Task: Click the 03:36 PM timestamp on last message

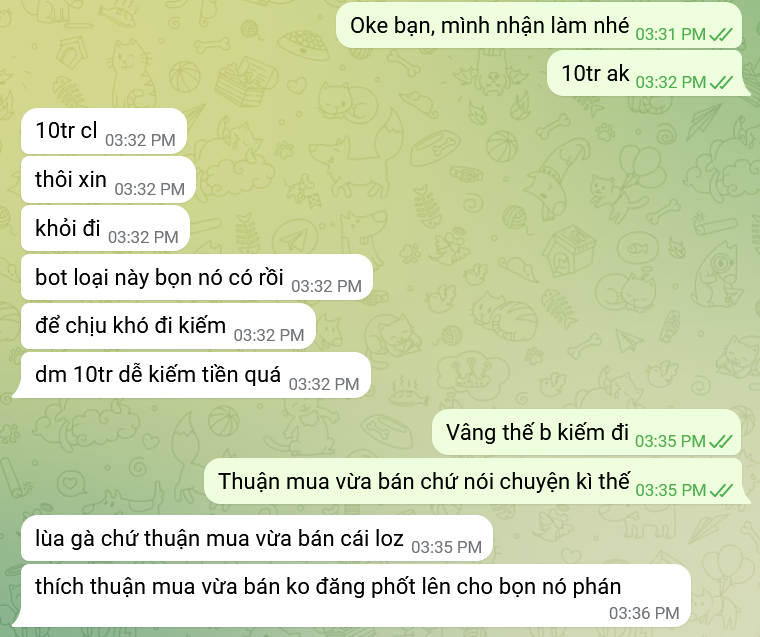Action: 644,613
